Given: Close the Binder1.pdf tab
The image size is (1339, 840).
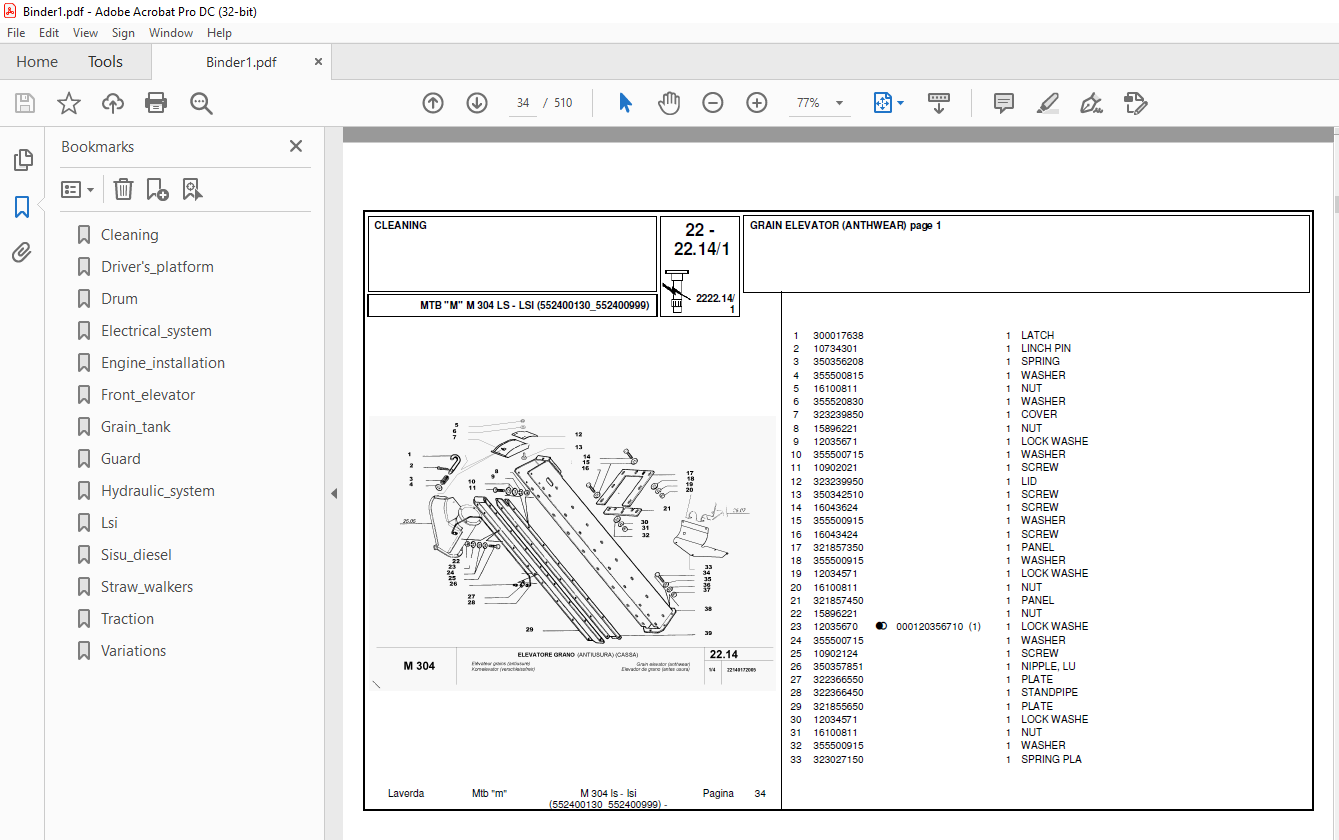Looking at the screenshot, I should pos(319,62).
